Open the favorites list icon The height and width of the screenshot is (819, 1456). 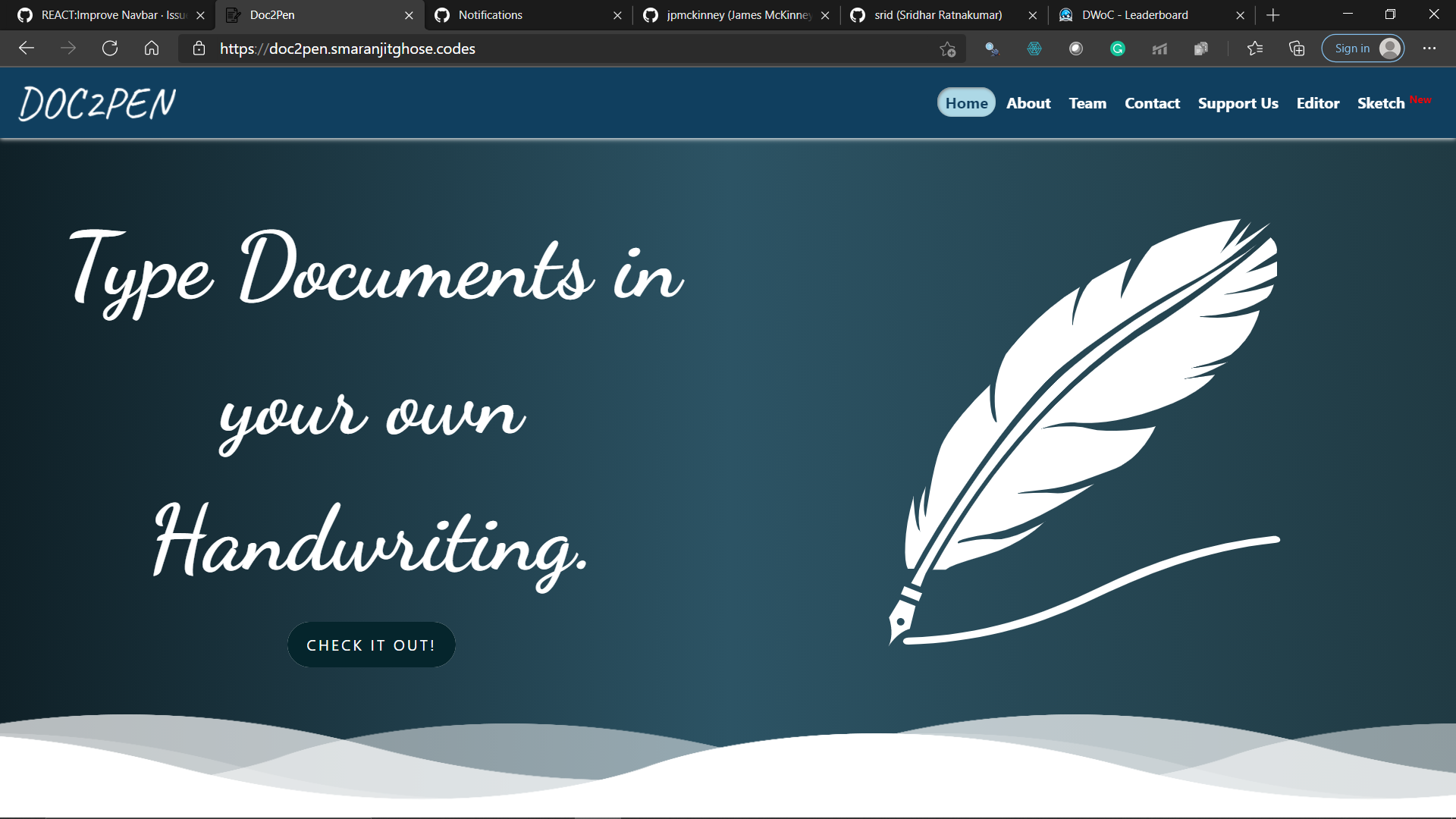tap(1256, 48)
